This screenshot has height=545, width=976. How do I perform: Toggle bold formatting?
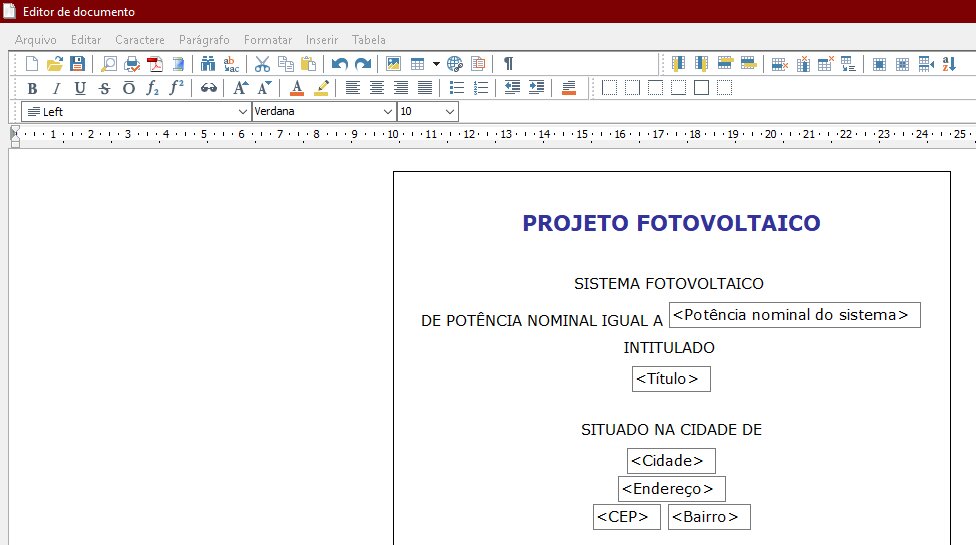pos(32,88)
